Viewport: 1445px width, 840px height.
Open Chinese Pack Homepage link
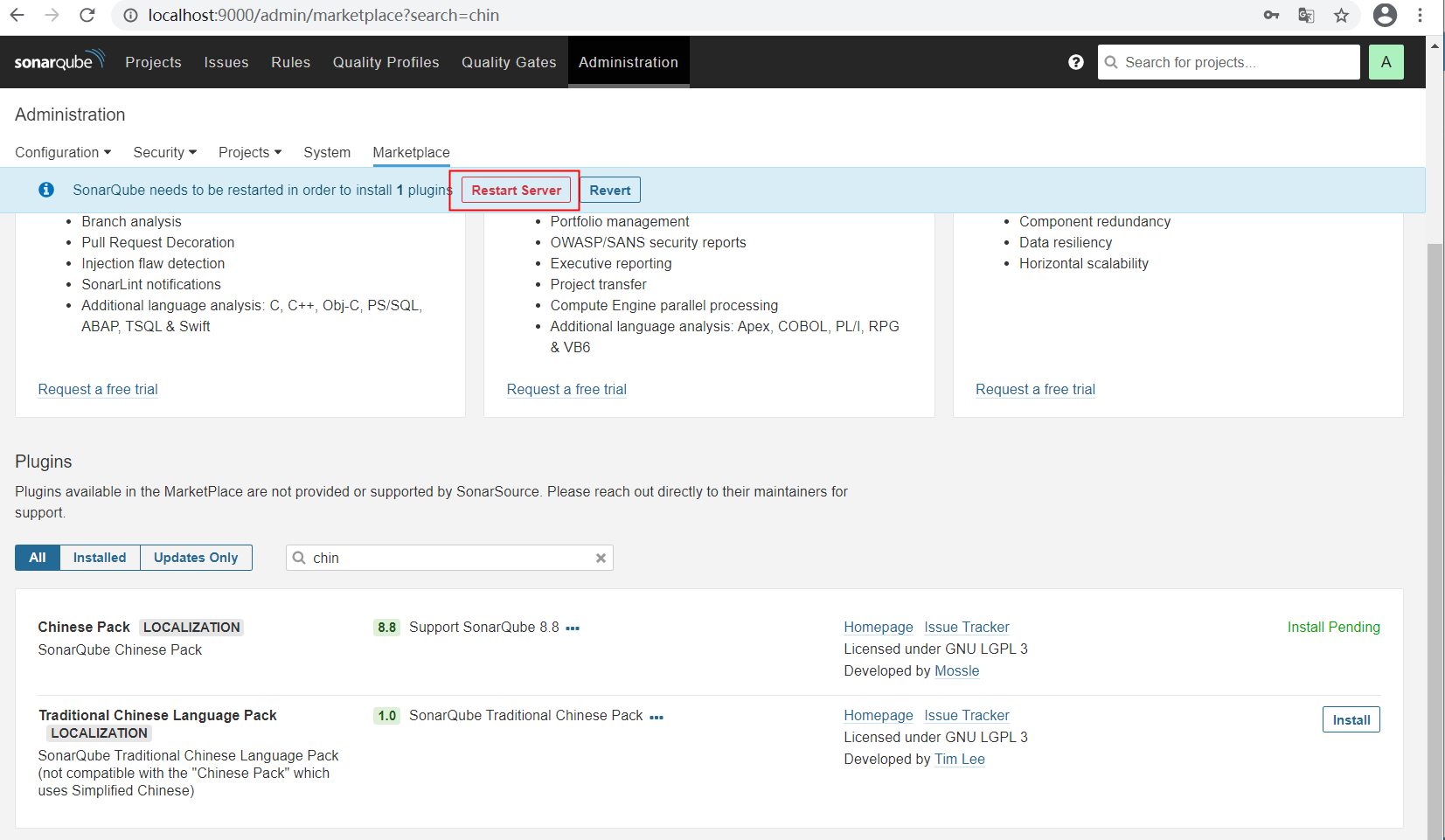point(879,627)
